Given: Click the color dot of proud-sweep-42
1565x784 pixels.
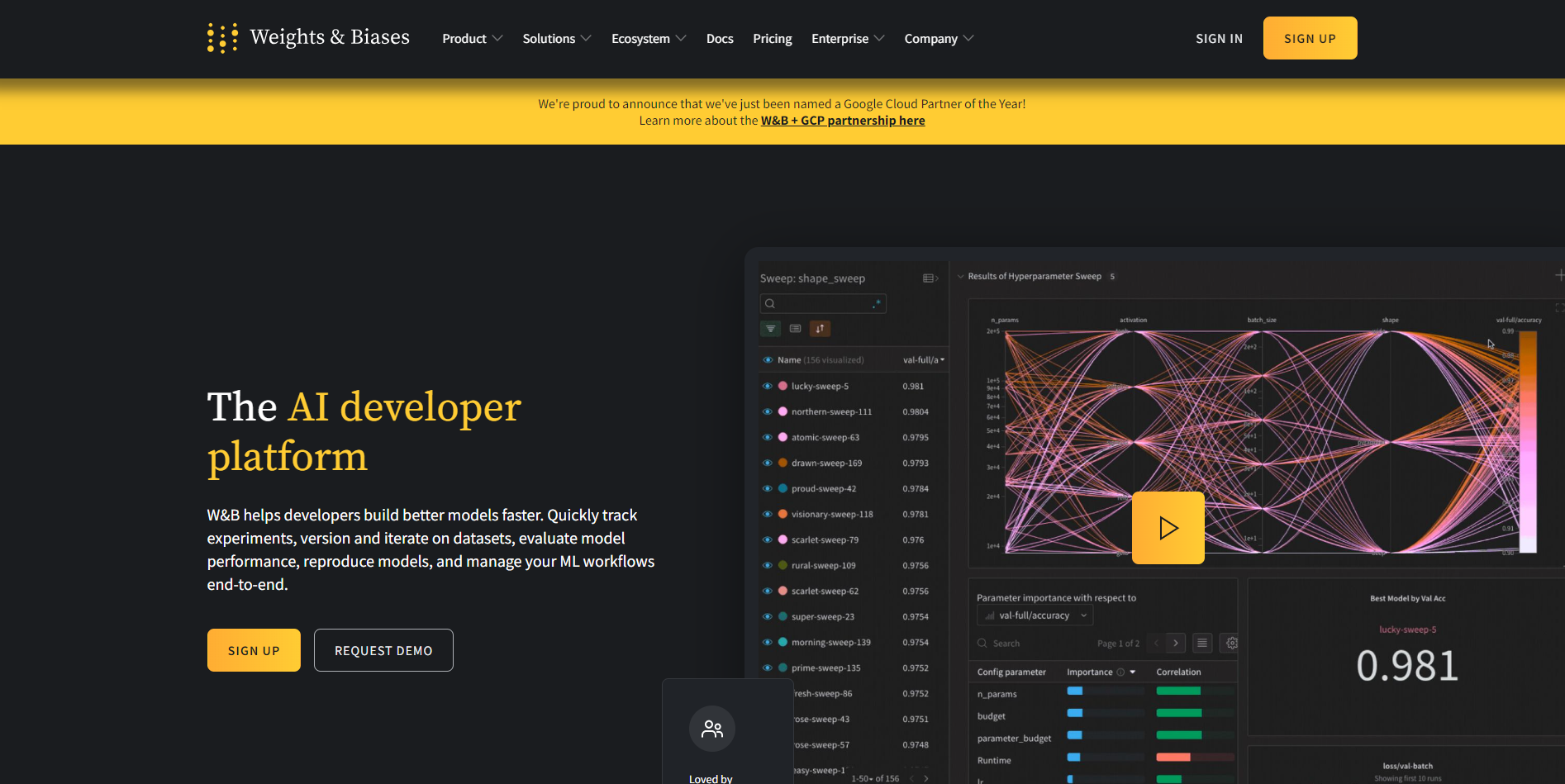Looking at the screenshot, I should point(782,488).
